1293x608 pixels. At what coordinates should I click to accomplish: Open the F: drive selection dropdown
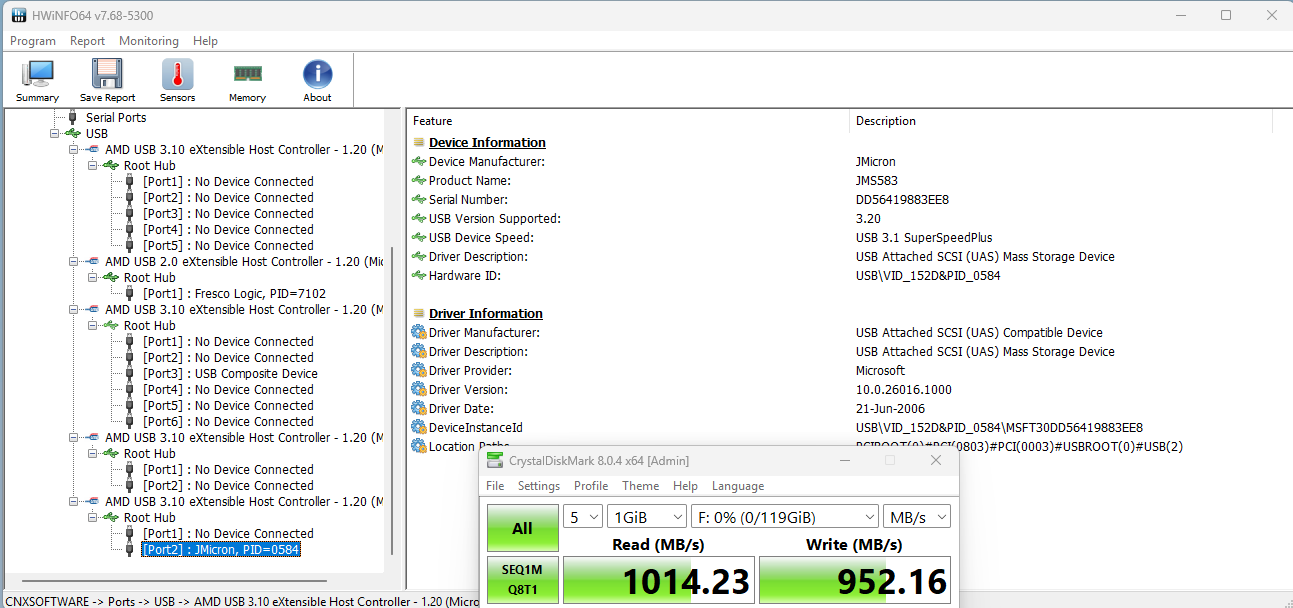[x=784, y=517]
